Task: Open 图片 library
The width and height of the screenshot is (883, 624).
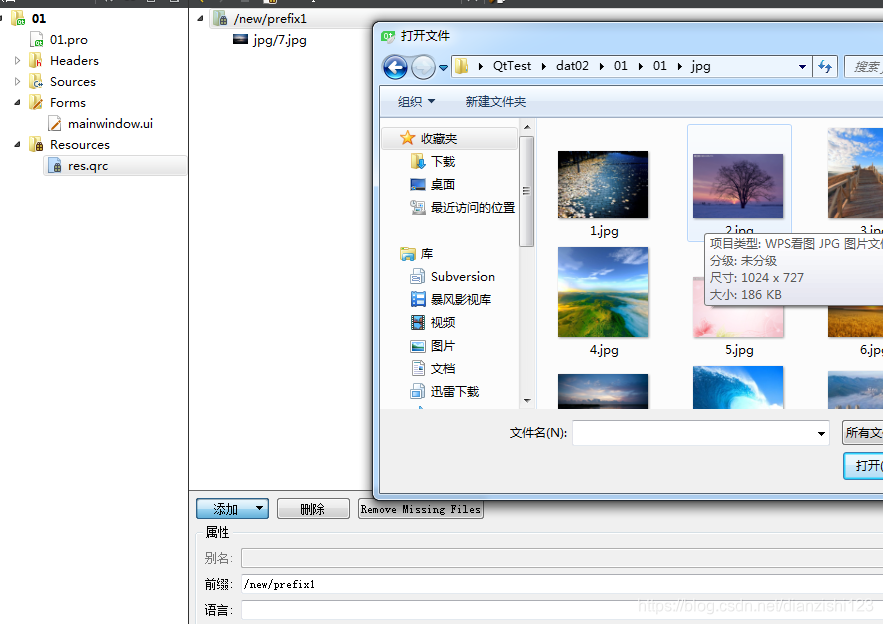Action: click(443, 346)
